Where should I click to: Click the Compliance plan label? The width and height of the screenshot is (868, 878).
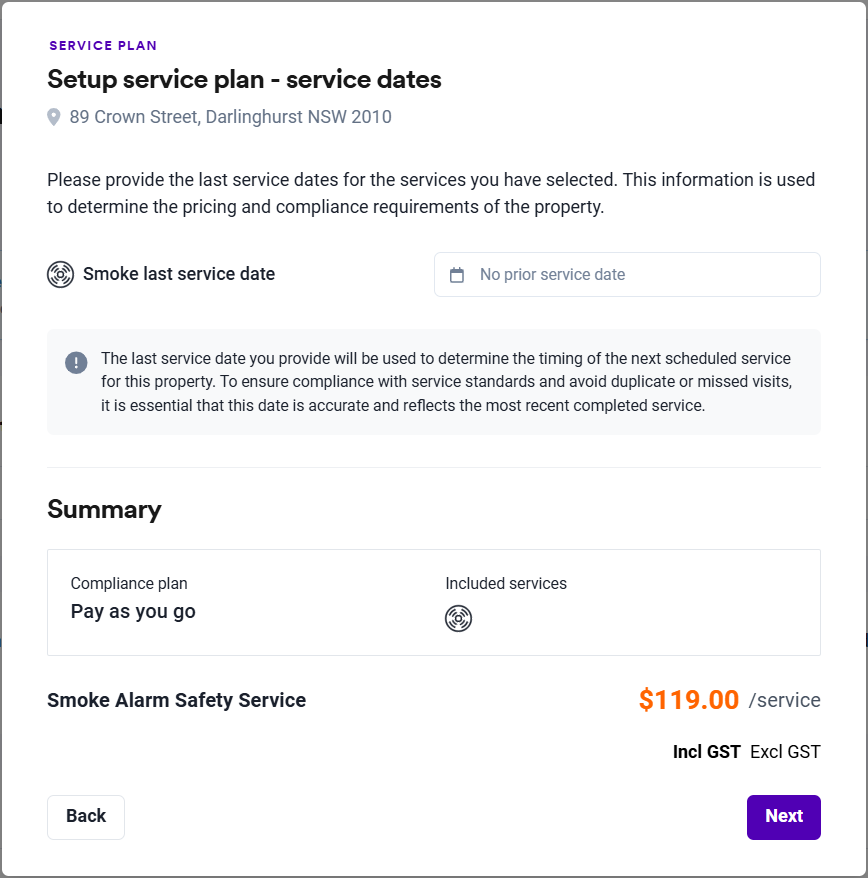click(x=129, y=583)
